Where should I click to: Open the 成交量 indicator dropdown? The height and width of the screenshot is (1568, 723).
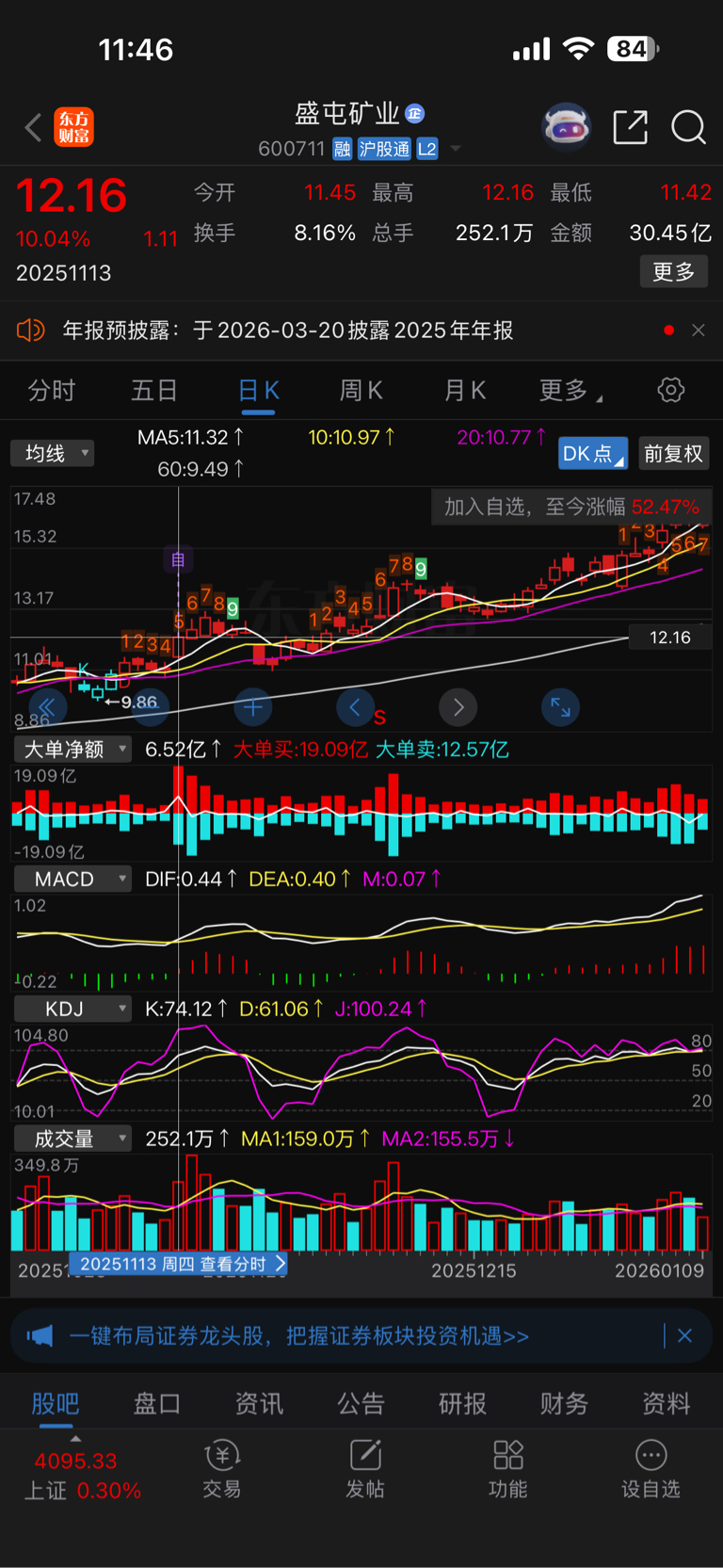[x=72, y=1139]
